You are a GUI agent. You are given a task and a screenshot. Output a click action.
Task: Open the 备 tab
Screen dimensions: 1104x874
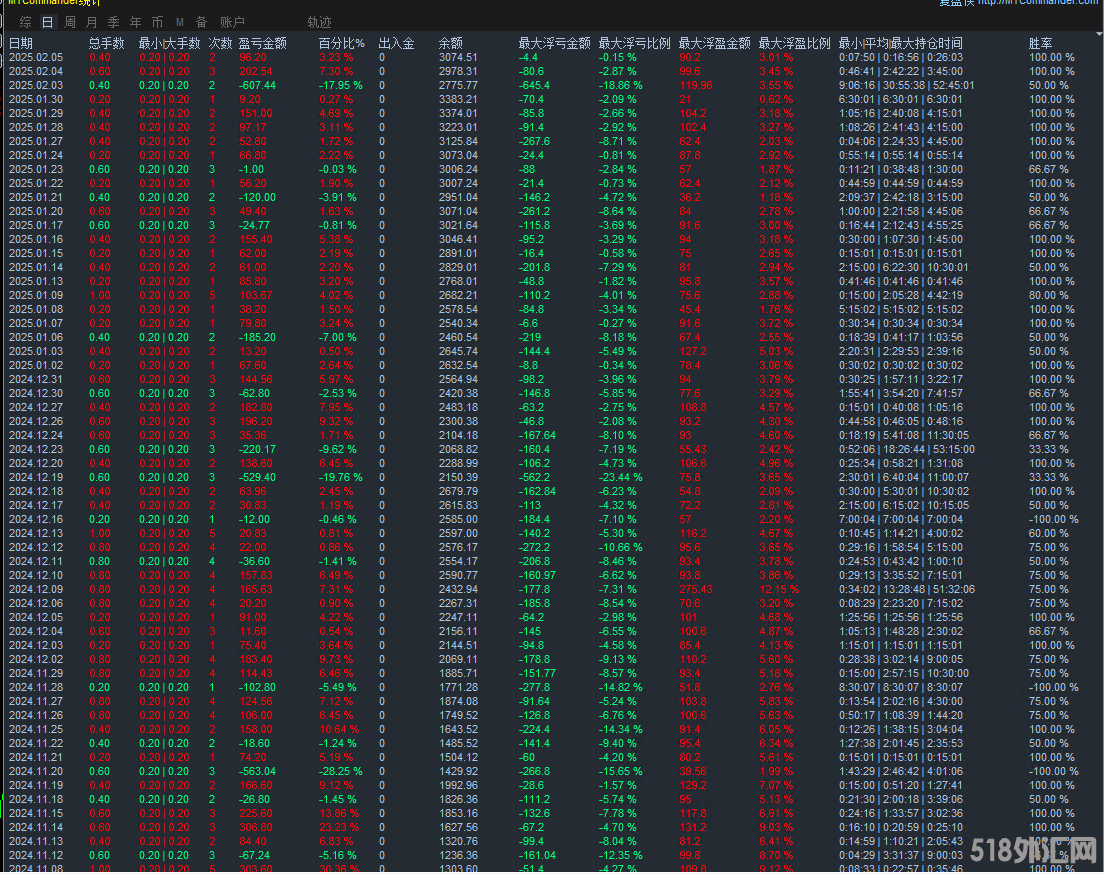click(201, 21)
